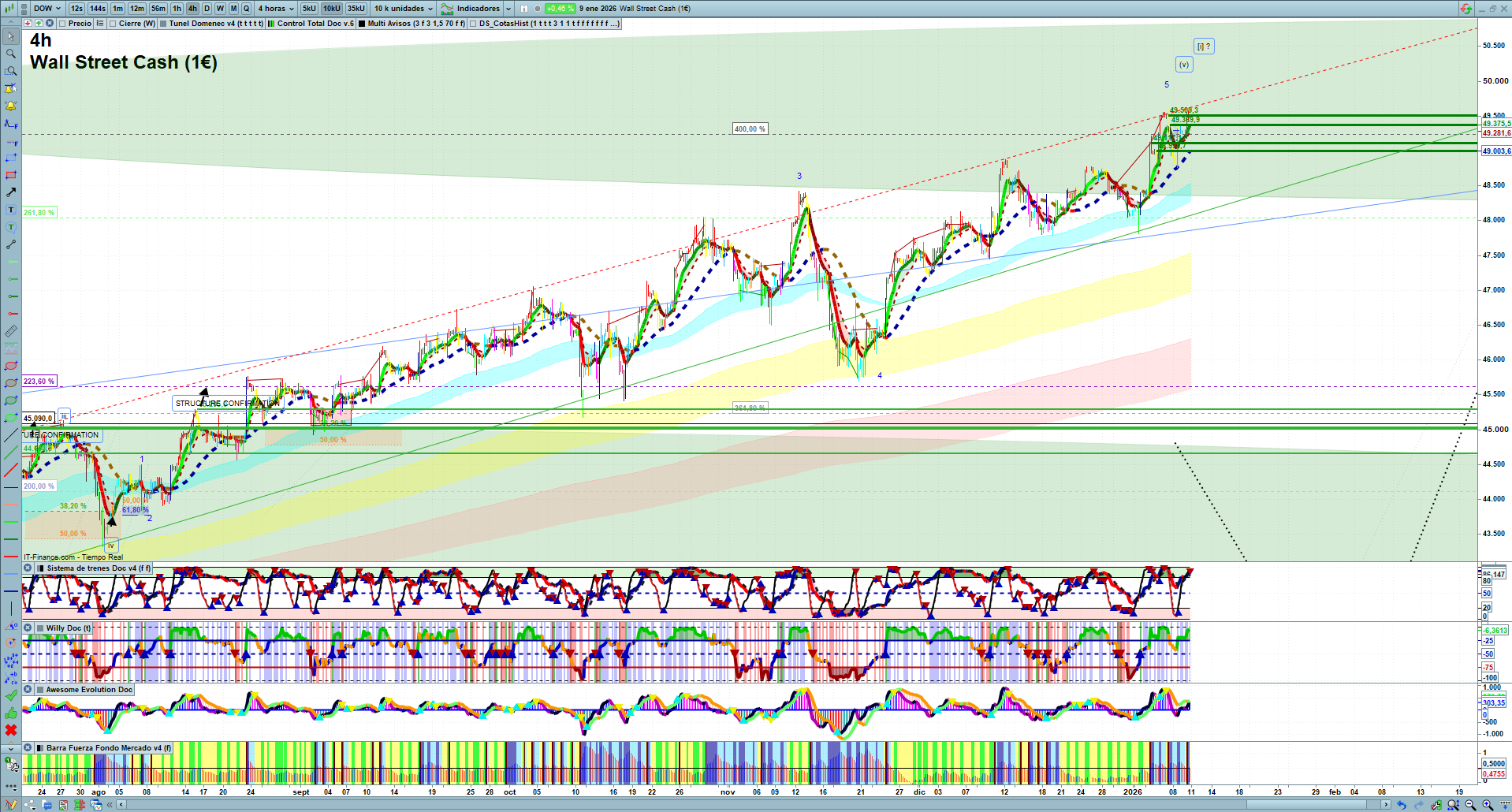Select the red rectangle drawing tool
This screenshot has width=1512, height=812.
point(11,175)
